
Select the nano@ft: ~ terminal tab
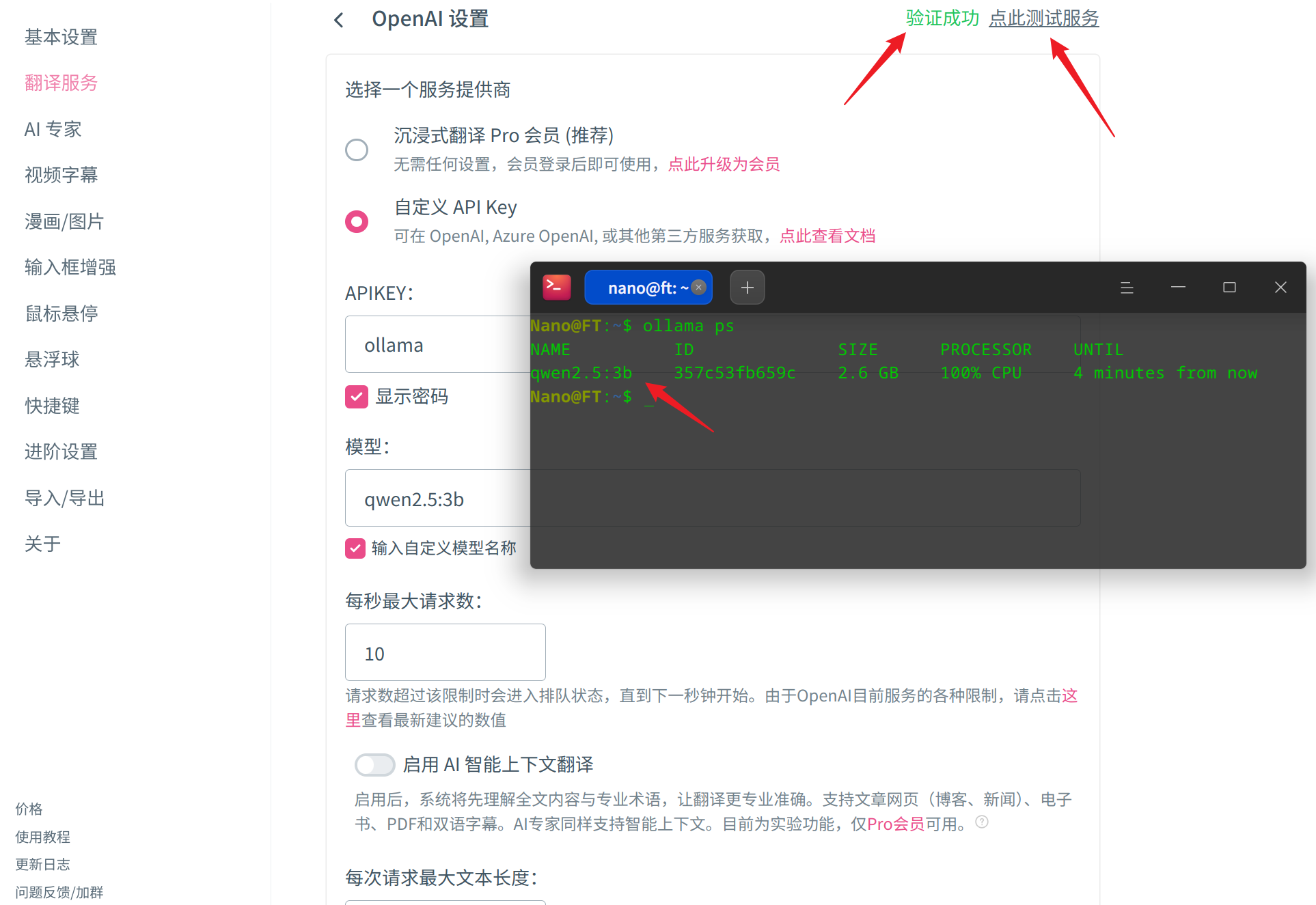648,288
